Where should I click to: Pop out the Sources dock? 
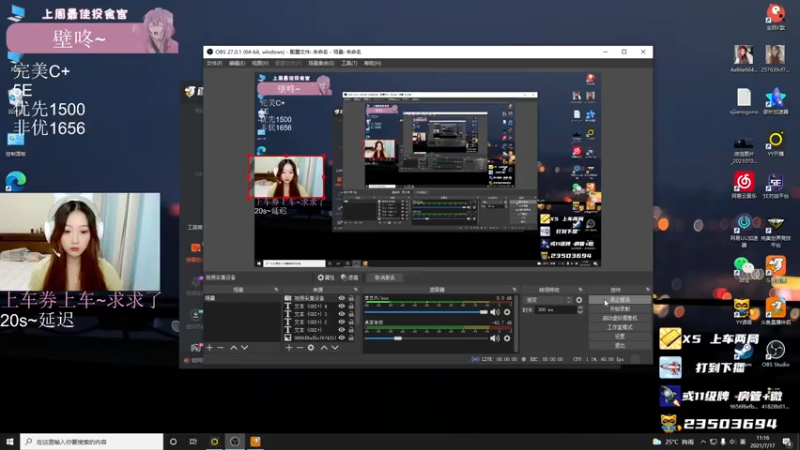click(x=356, y=290)
